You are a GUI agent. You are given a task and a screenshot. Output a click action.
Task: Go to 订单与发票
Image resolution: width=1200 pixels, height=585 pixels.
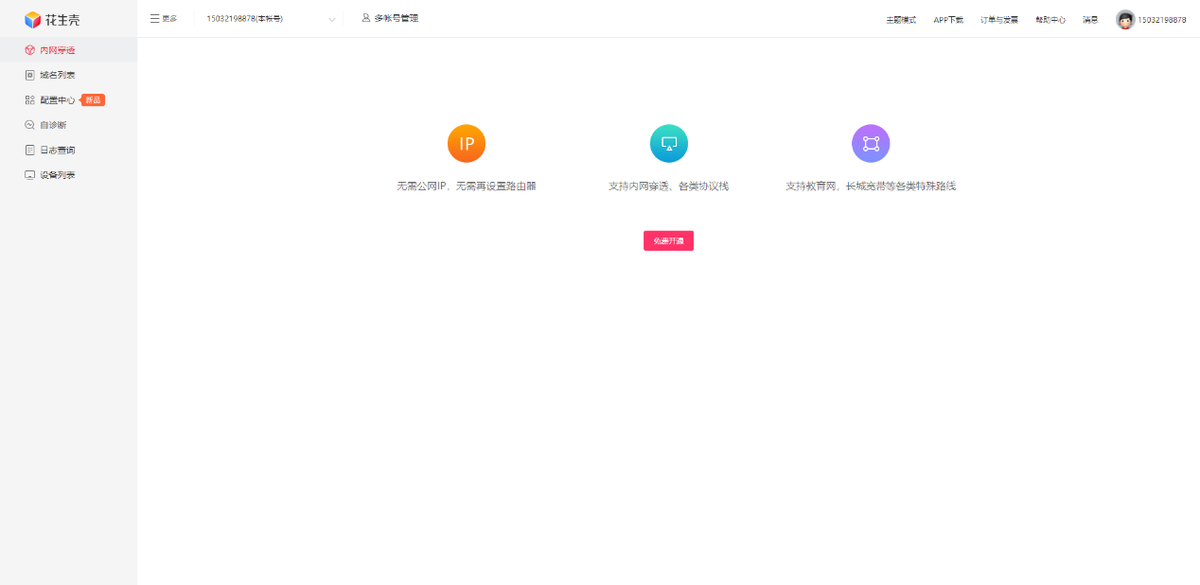[999, 20]
